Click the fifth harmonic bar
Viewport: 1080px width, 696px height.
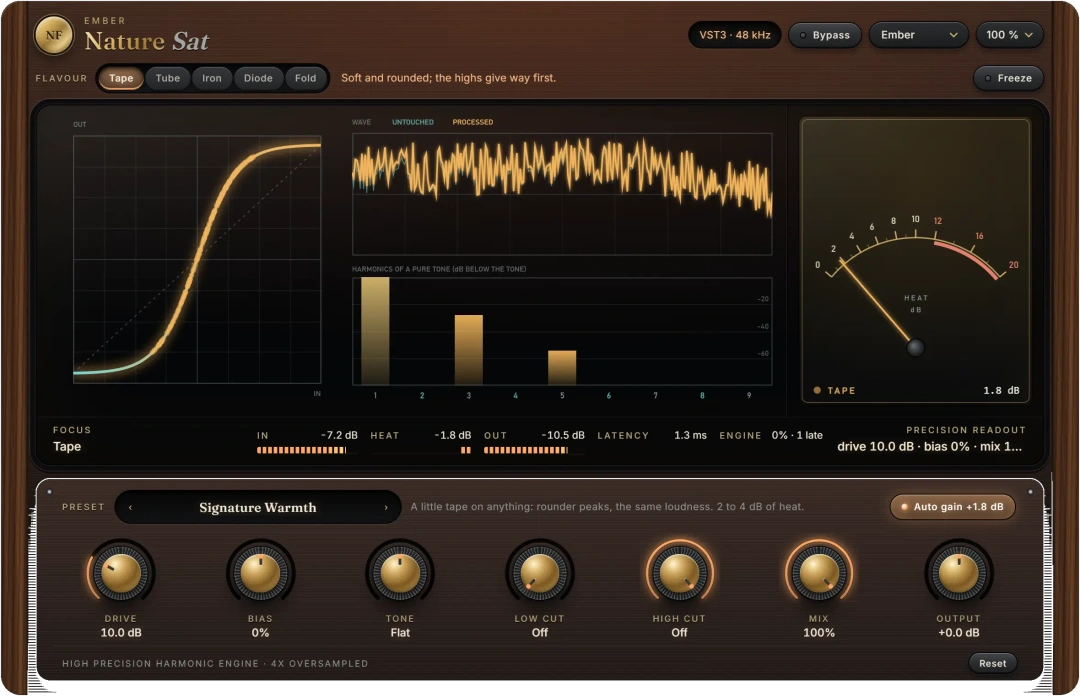[x=562, y=367]
